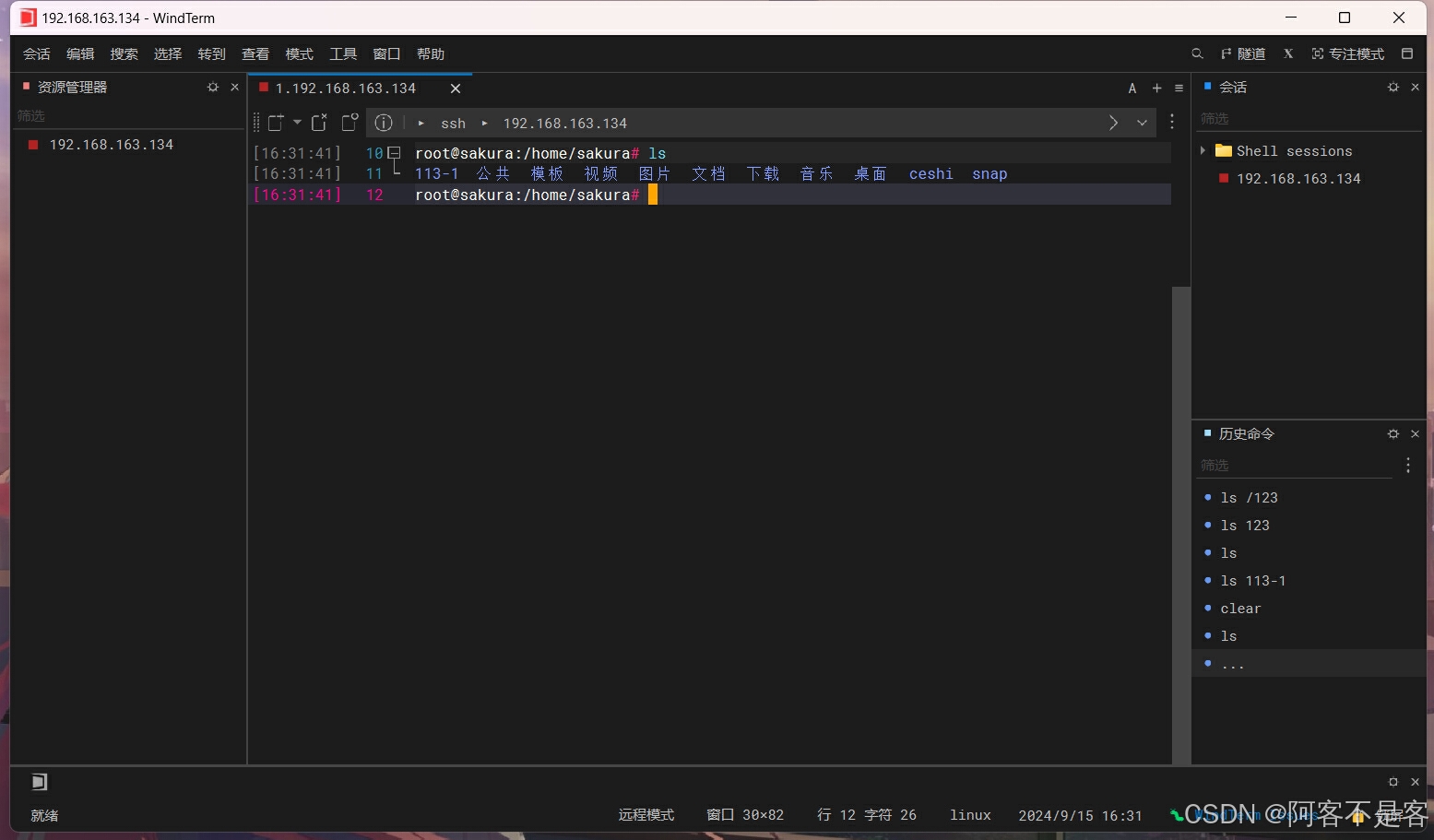Open settings gear of the 资源管理器 panel
Viewport: 1434px width, 840px height.
[213, 87]
